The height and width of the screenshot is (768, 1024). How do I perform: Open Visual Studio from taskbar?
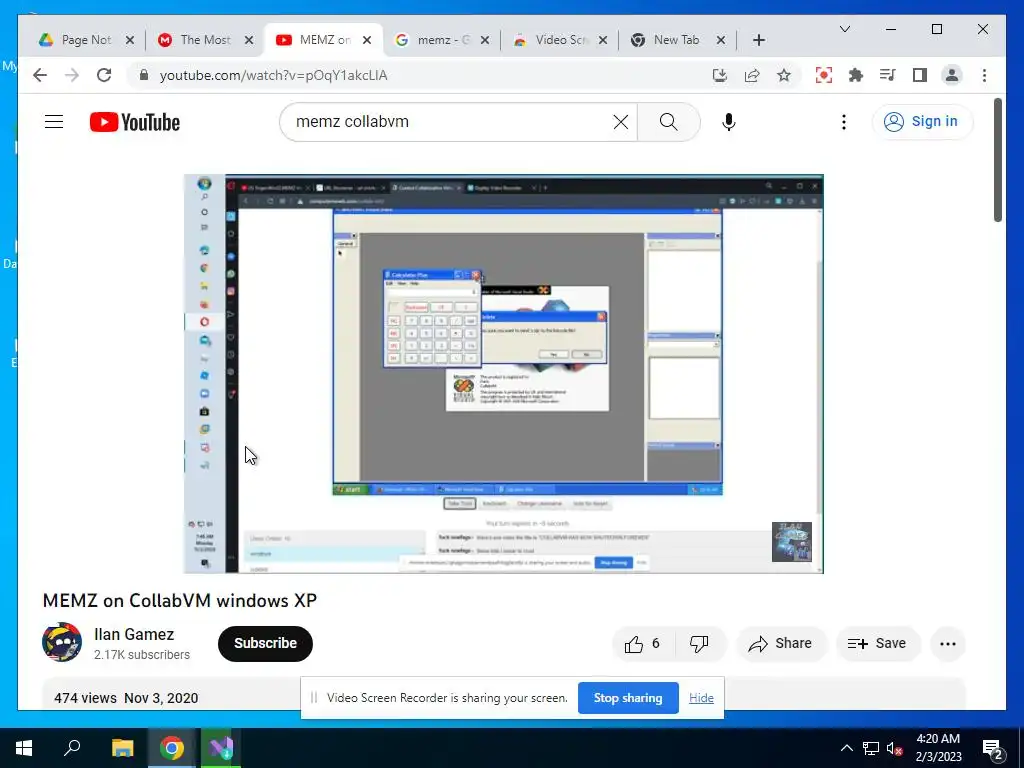pyautogui.click(x=221, y=748)
